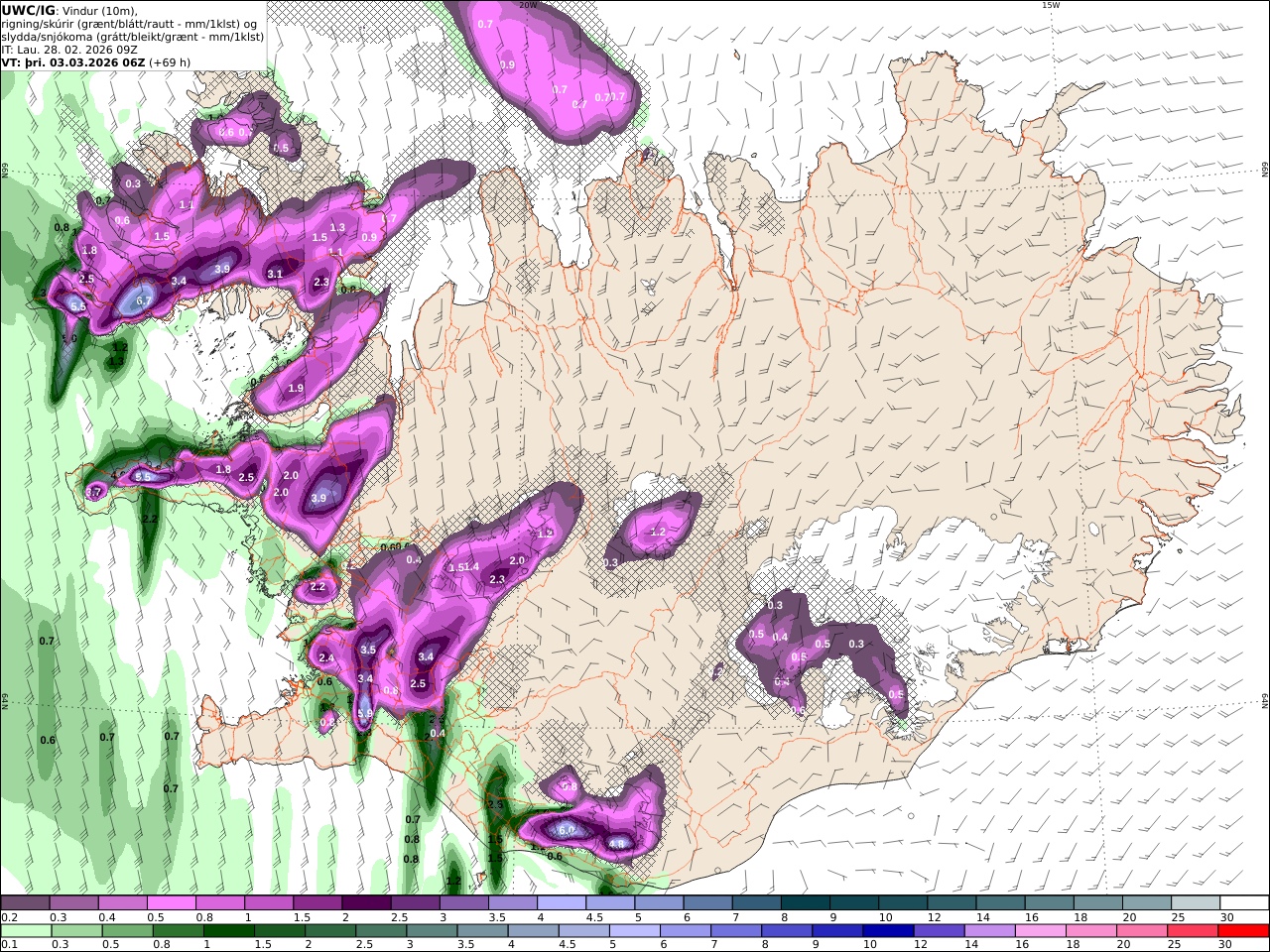Viewport: 1270px width, 952px height.
Task: Select the 8 dark teal swatch in snow scale
Action: point(806,903)
